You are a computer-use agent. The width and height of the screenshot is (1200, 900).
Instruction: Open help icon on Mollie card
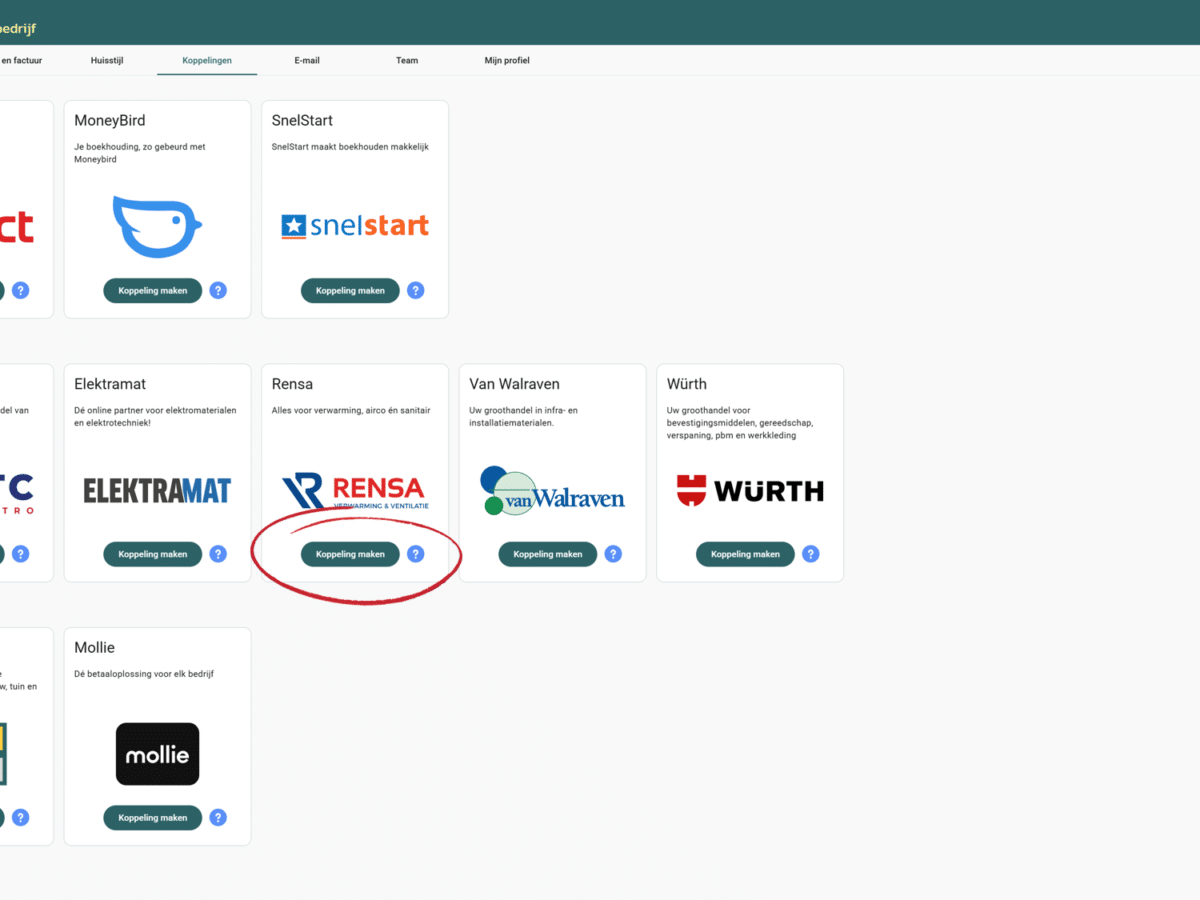[x=218, y=817]
